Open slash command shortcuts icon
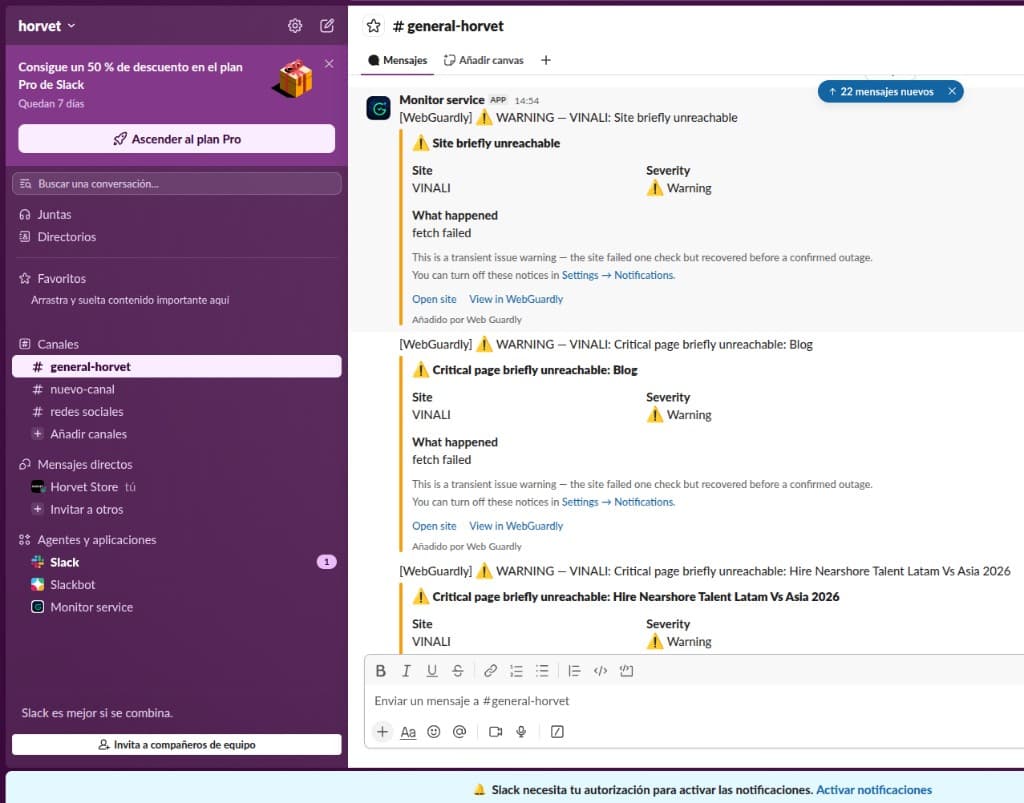1024x803 pixels. [x=557, y=732]
